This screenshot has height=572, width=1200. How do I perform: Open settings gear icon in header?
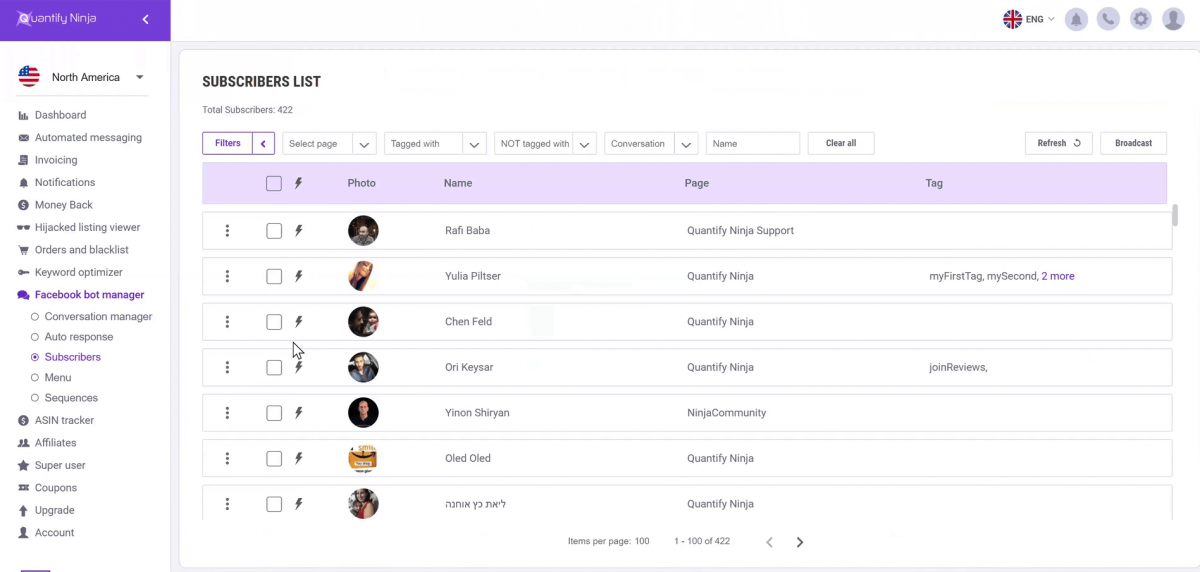tap(1140, 19)
